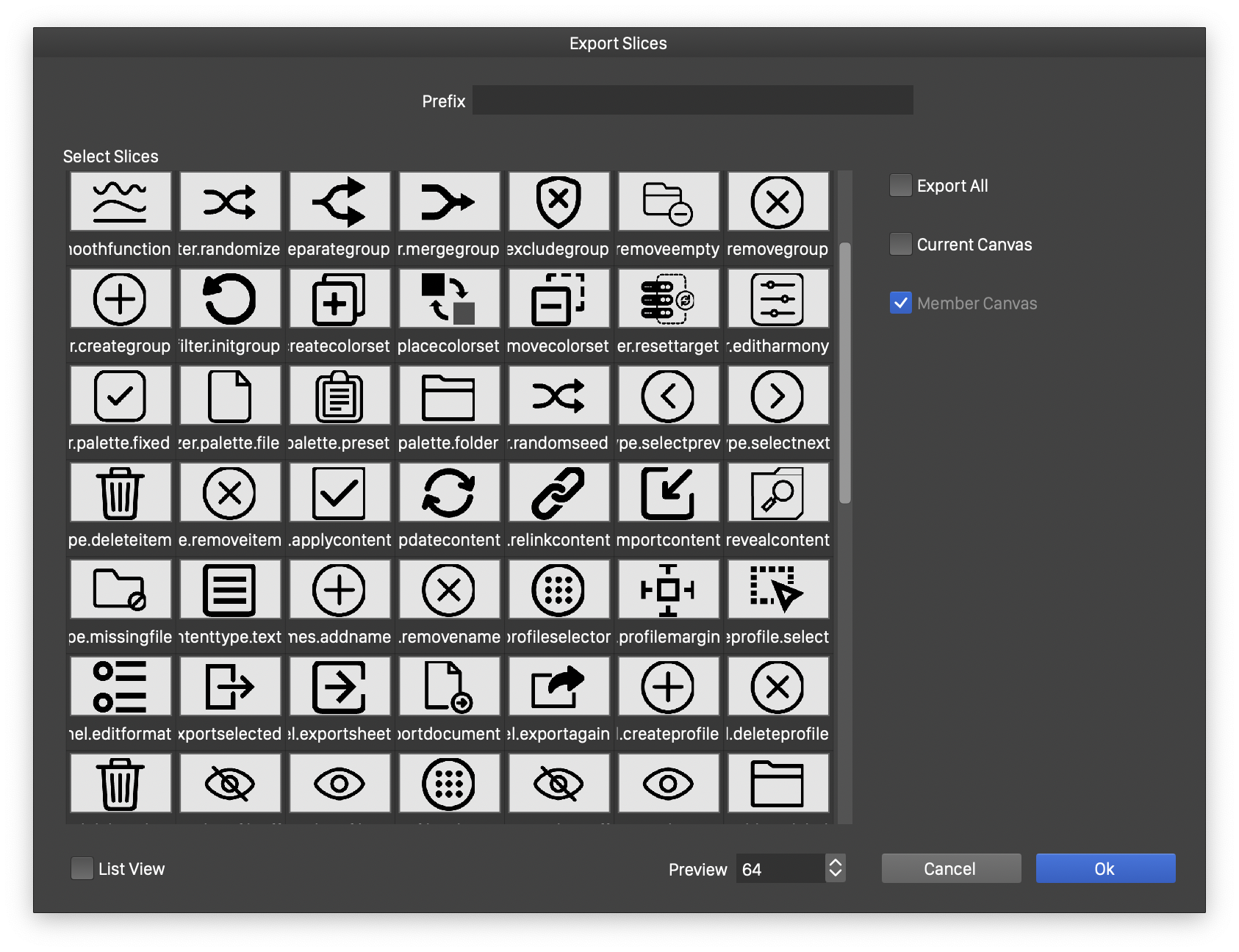Image resolution: width=1239 pixels, height=952 pixels.
Task: Select the palette.preset clipboard icon
Action: 339,396
